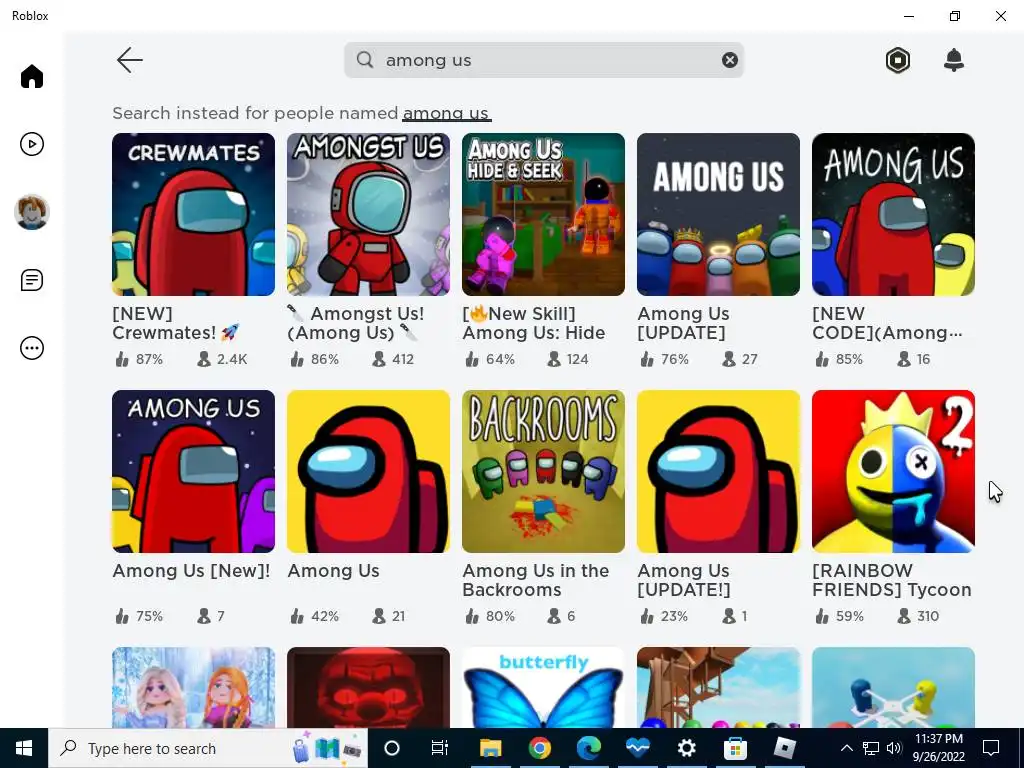This screenshot has height=768, width=1024.
Task: Open Among Us [UPDATE] thumbnail with 76%
Action: click(x=718, y=214)
